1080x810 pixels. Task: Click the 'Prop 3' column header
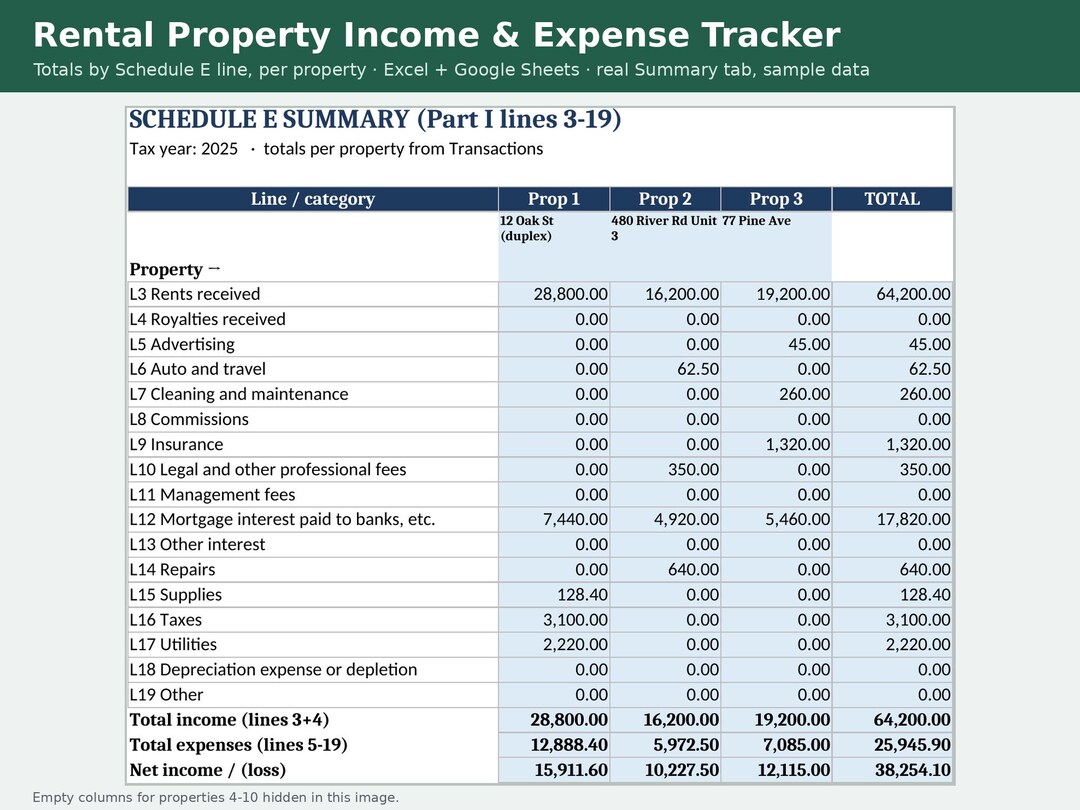point(776,199)
